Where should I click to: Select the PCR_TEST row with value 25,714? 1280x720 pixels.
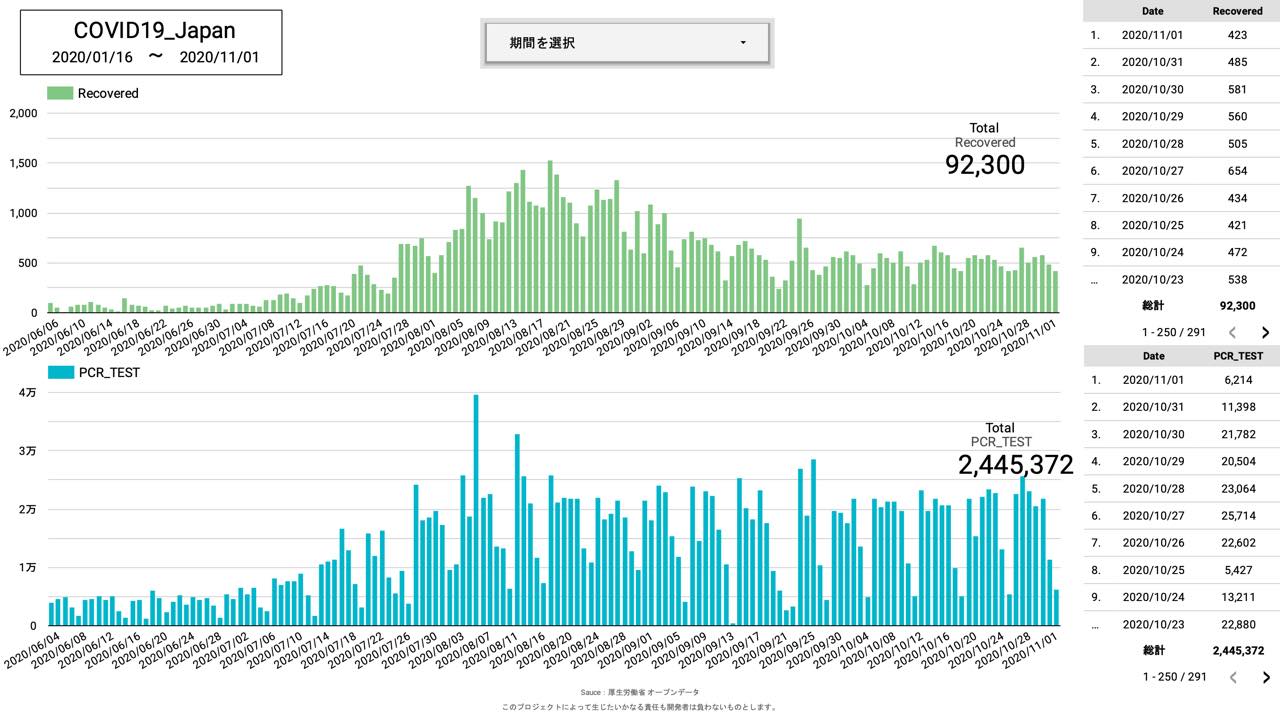[x=1180, y=516]
